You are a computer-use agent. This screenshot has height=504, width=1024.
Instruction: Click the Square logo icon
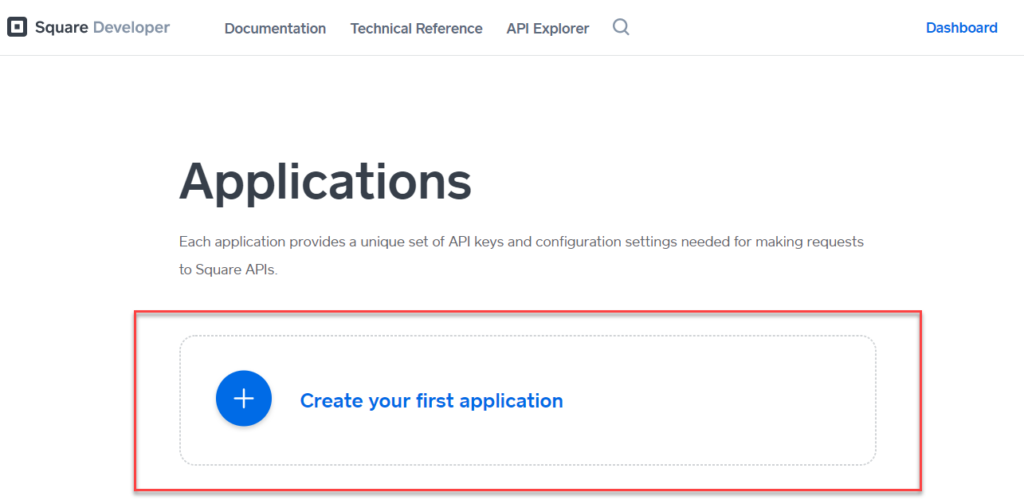click(17, 27)
